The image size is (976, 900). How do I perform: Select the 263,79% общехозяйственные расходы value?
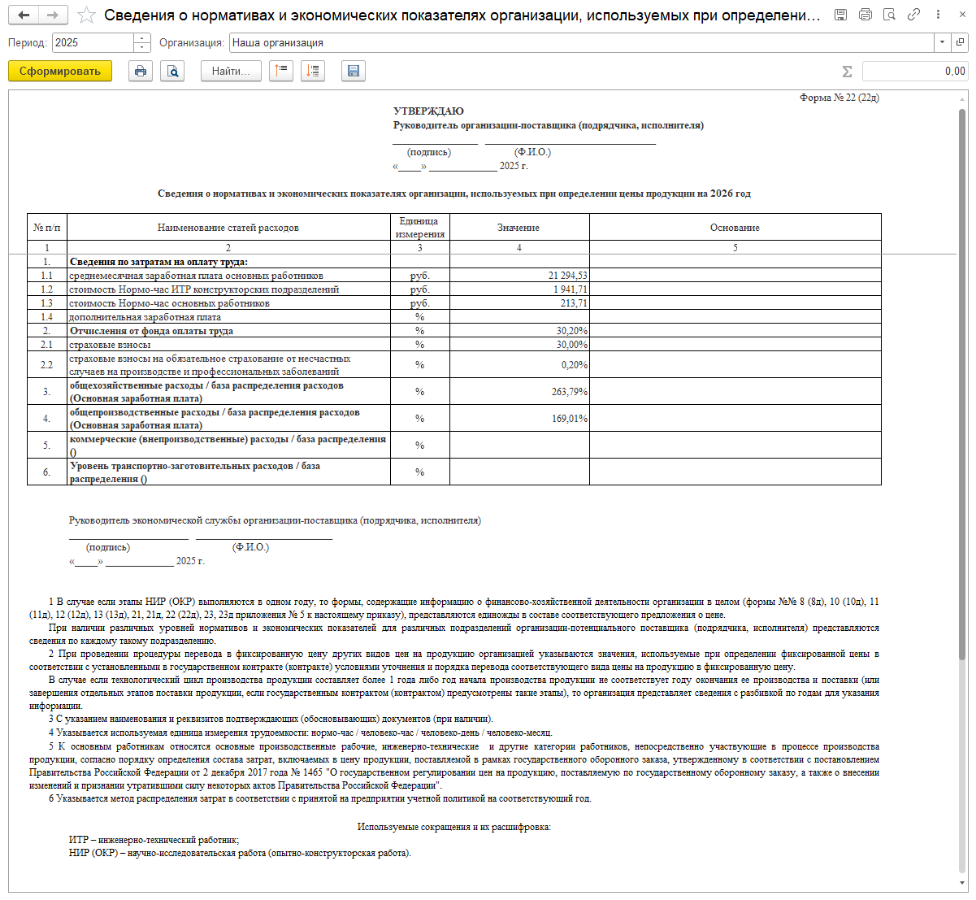[x=519, y=391]
